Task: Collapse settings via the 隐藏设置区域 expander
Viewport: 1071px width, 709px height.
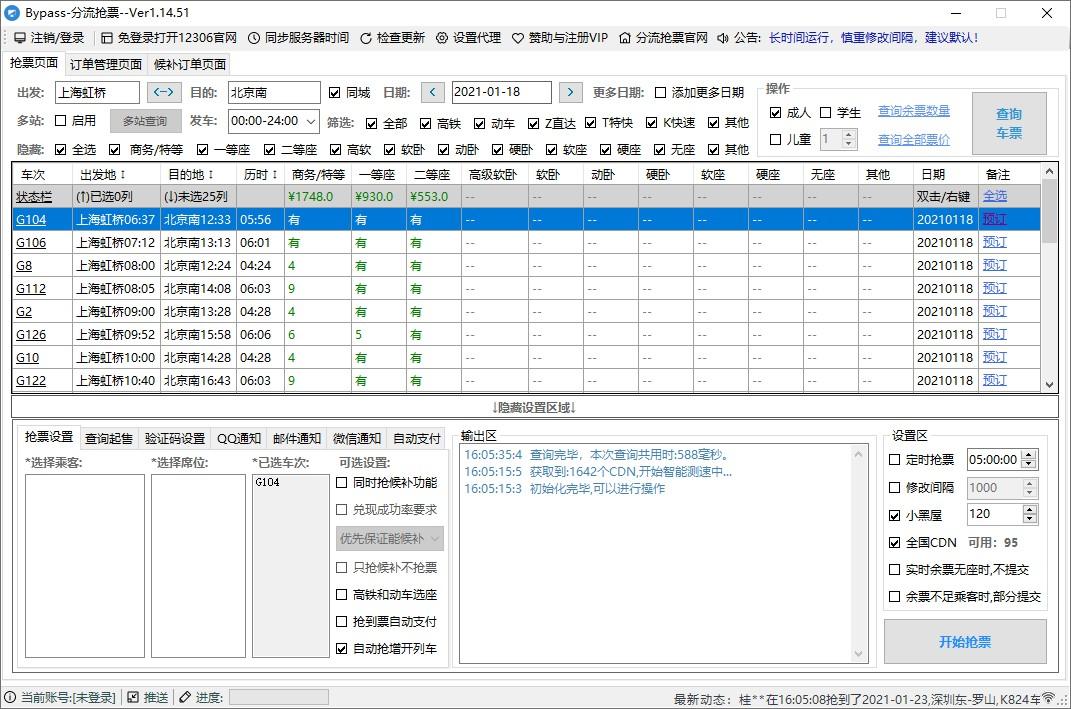Action: (x=535, y=407)
